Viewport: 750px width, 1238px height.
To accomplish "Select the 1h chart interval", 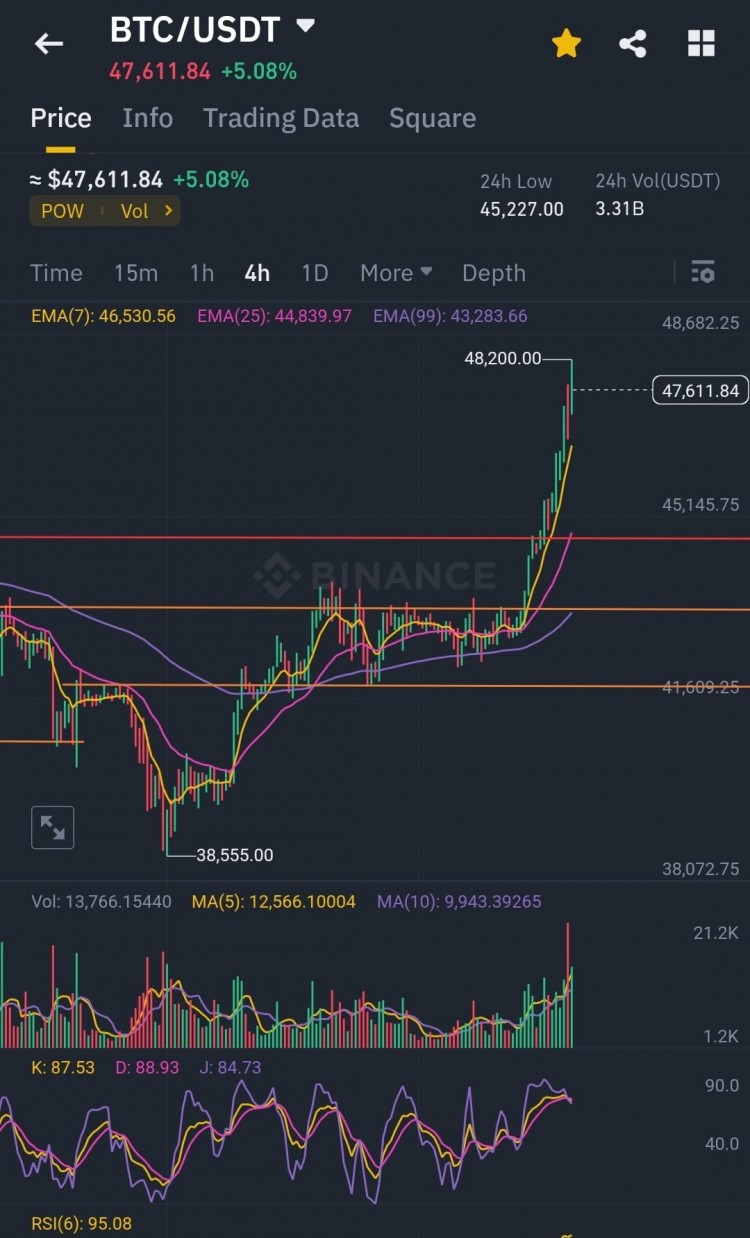I will [x=201, y=272].
